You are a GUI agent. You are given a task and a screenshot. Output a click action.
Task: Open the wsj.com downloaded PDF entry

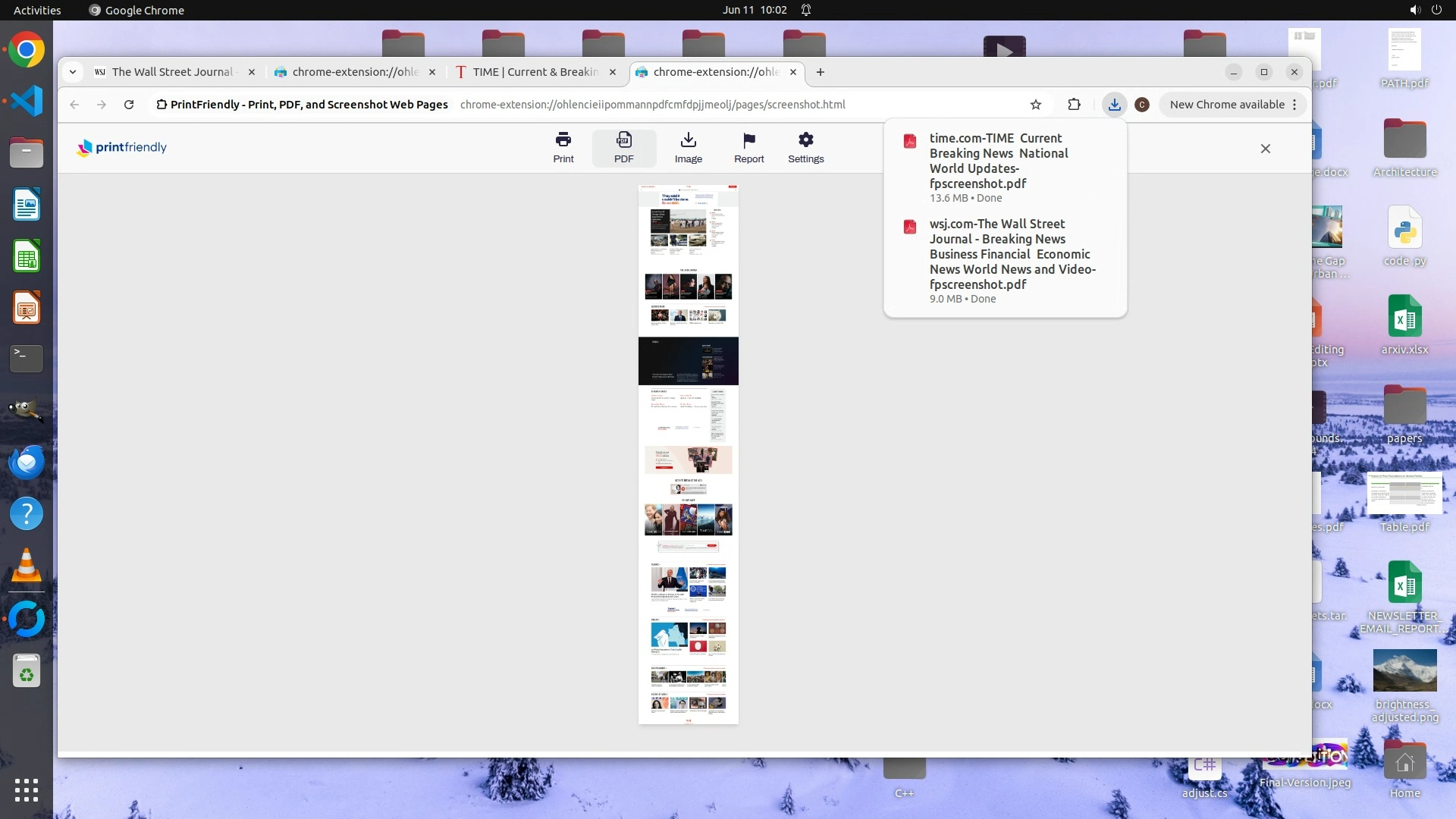1012,254
